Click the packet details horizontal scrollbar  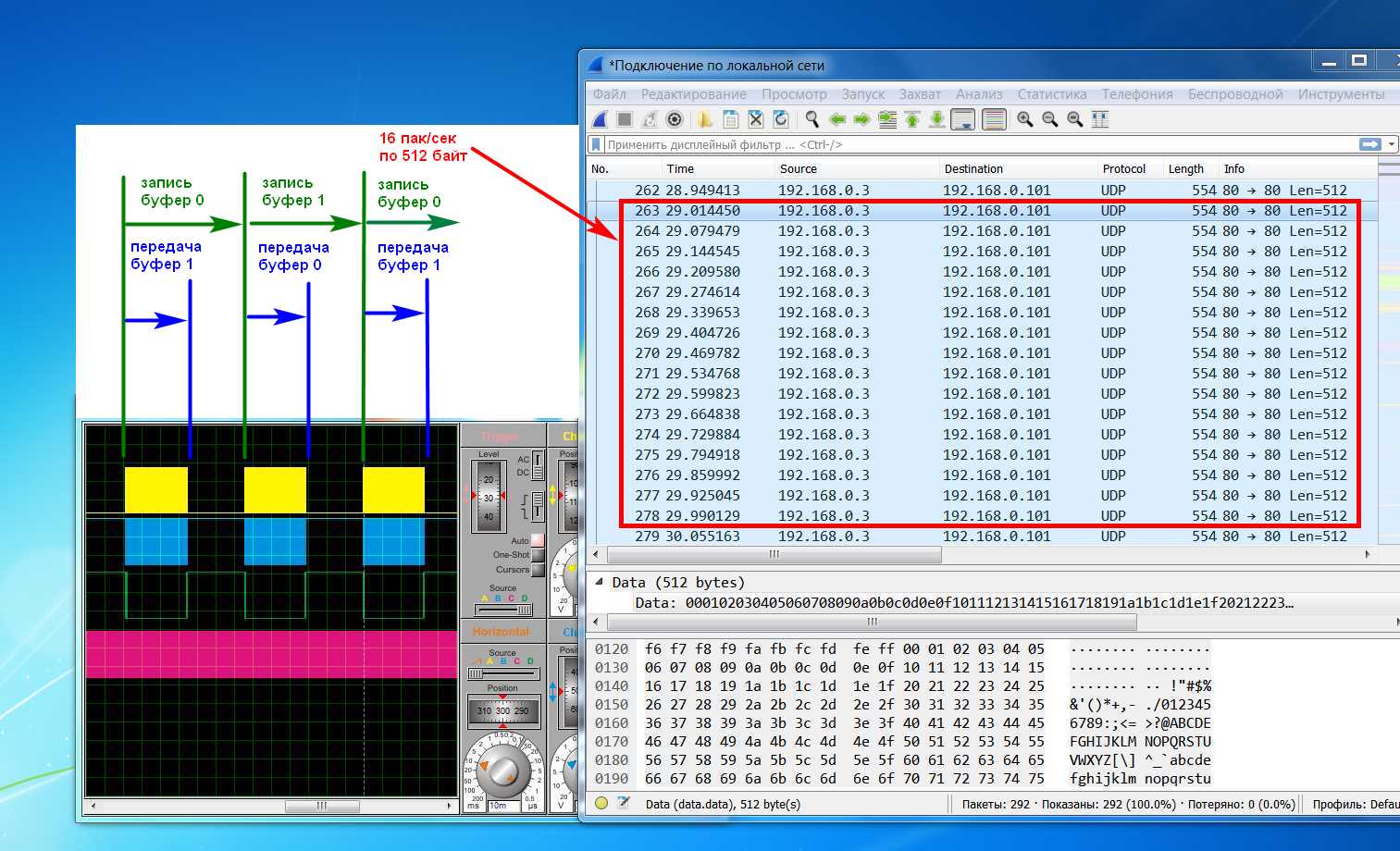click(870, 622)
